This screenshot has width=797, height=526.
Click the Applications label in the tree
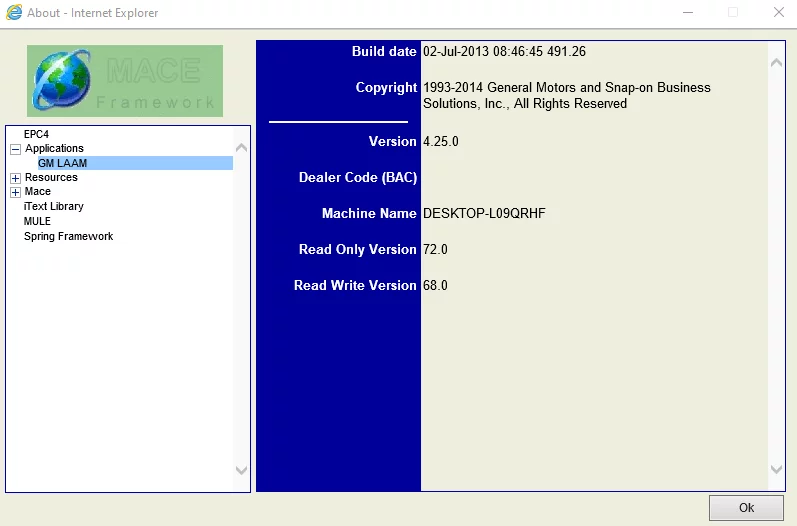coord(54,148)
